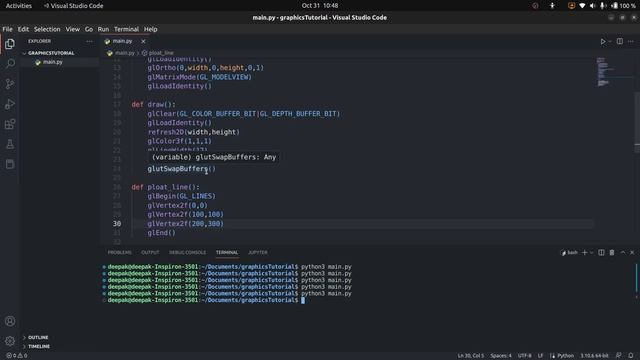The width and height of the screenshot is (640, 360).
Task: Change end of line sequence LF
Action: (x=540, y=356)
